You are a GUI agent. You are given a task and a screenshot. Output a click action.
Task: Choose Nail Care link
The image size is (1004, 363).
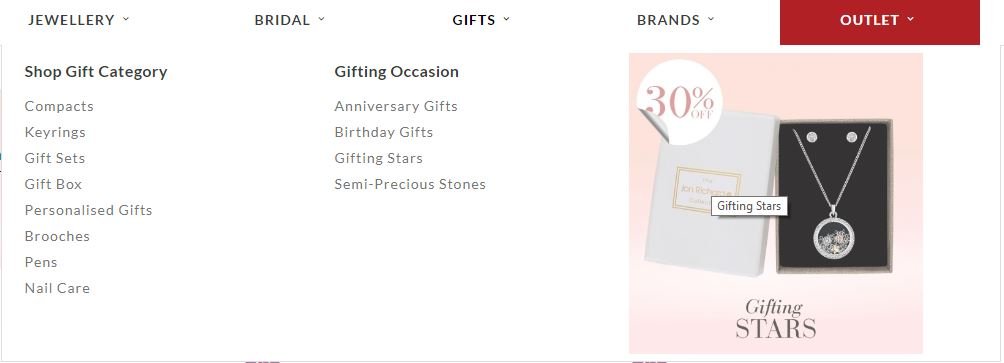(x=57, y=288)
